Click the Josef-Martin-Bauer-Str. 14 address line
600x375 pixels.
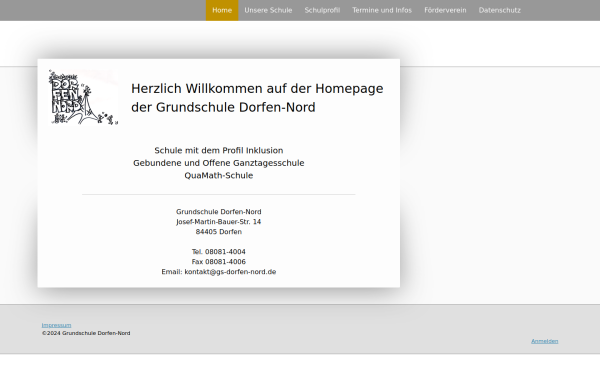click(x=218, y=222)
